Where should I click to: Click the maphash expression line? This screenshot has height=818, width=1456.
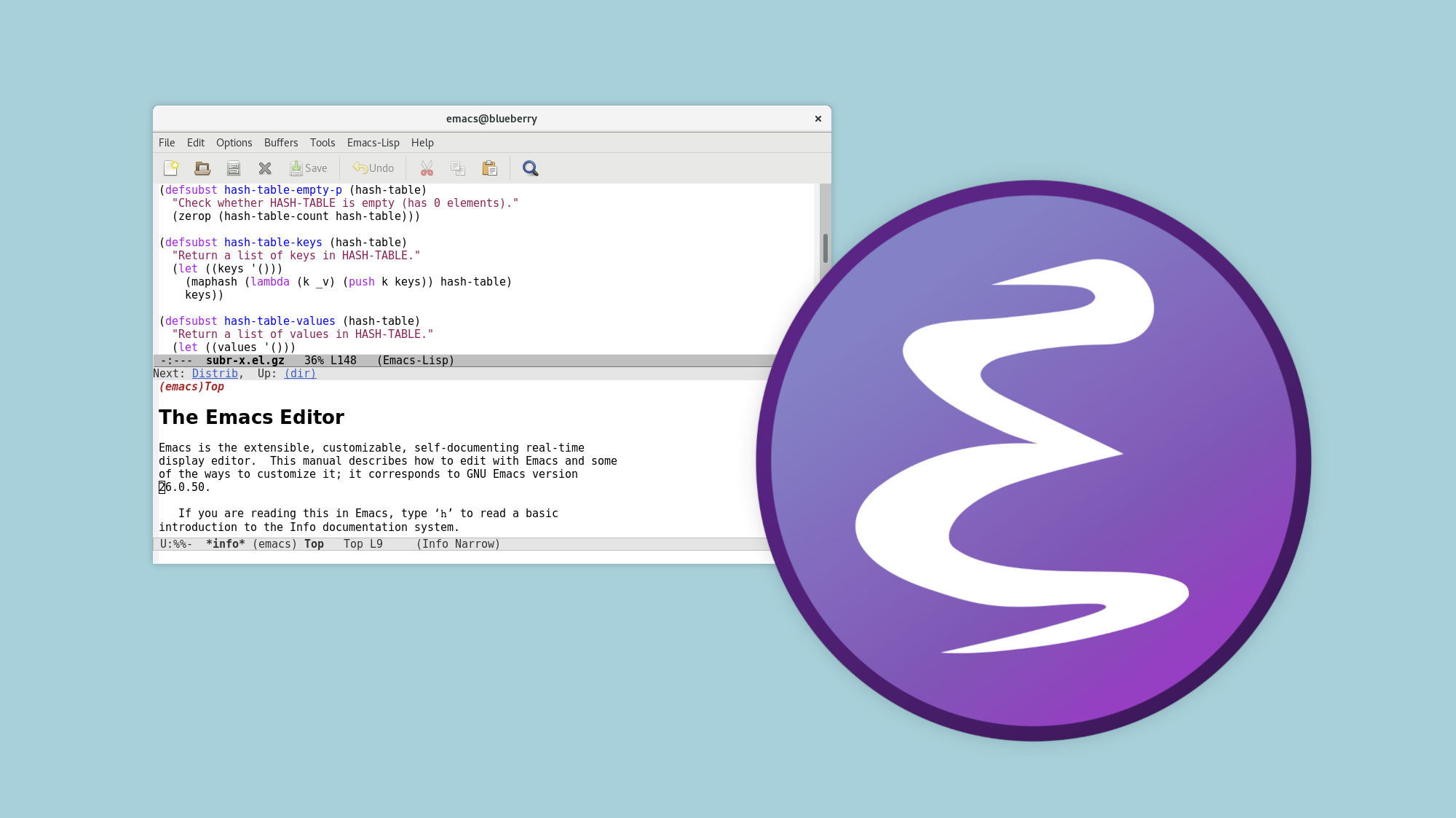(x=349, y=282)
